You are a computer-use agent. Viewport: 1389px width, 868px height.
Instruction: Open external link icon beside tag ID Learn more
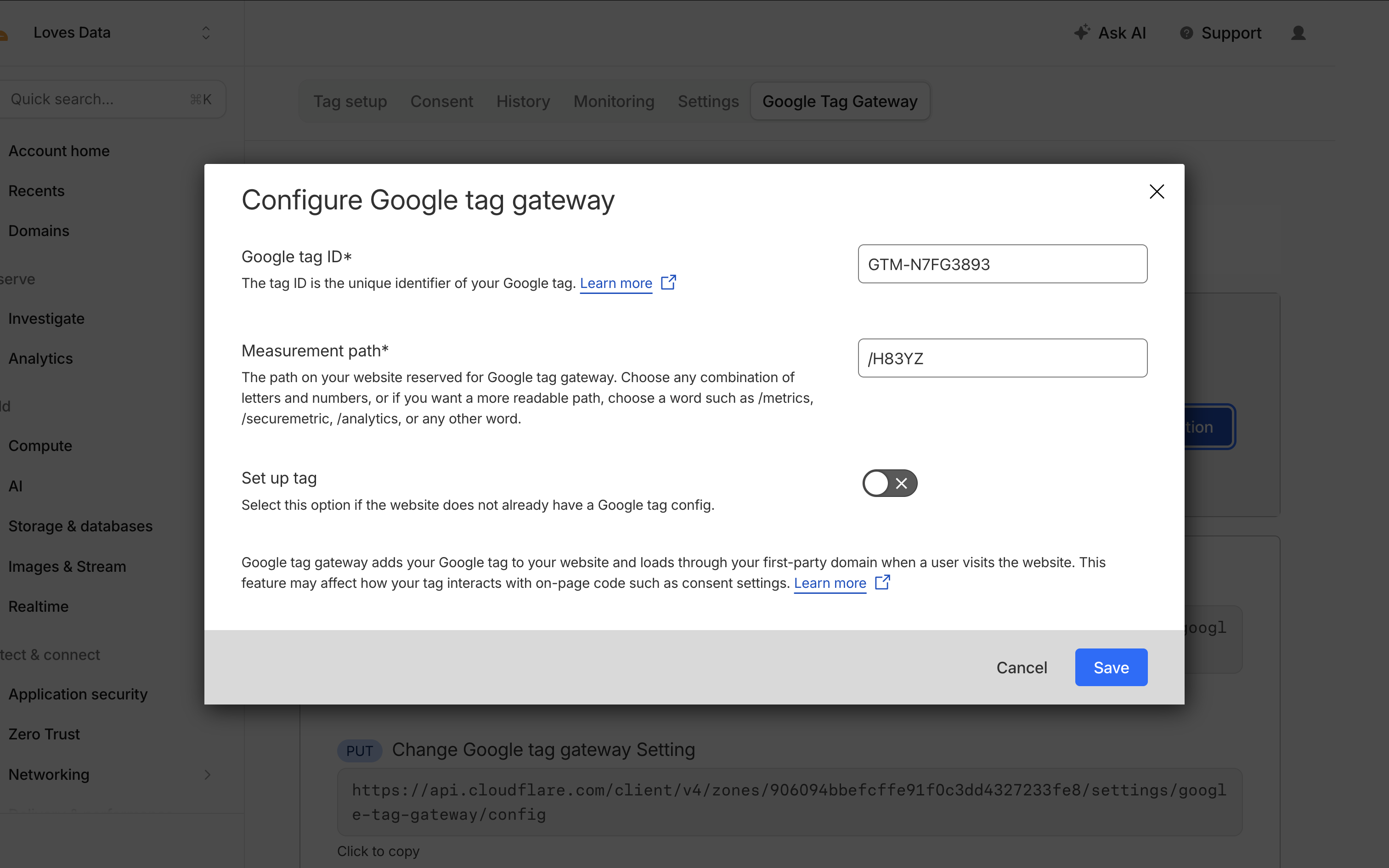pyautogui.click(x=668, y=282)
